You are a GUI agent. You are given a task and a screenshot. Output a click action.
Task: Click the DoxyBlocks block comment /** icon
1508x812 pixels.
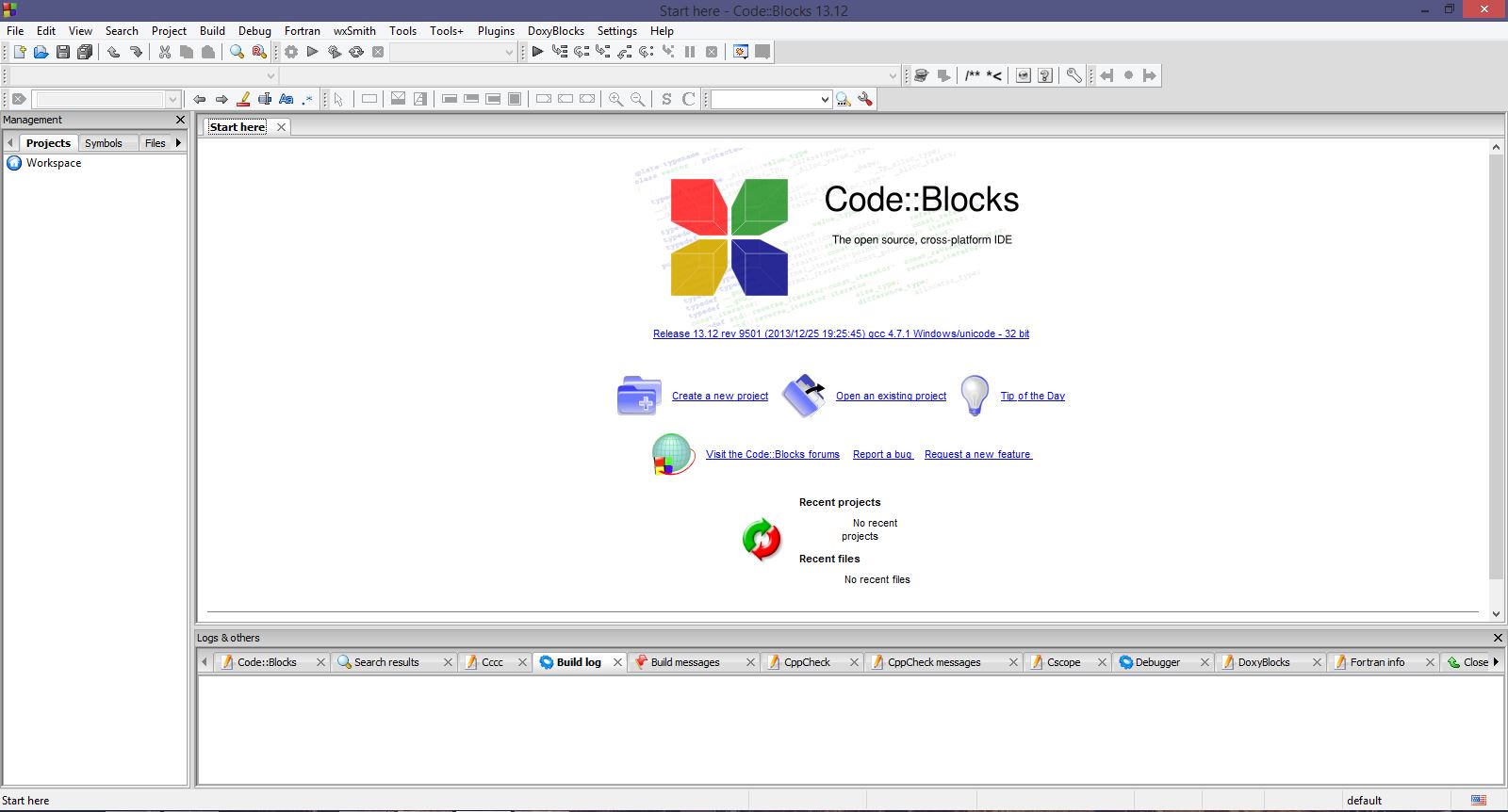[973, 75]
